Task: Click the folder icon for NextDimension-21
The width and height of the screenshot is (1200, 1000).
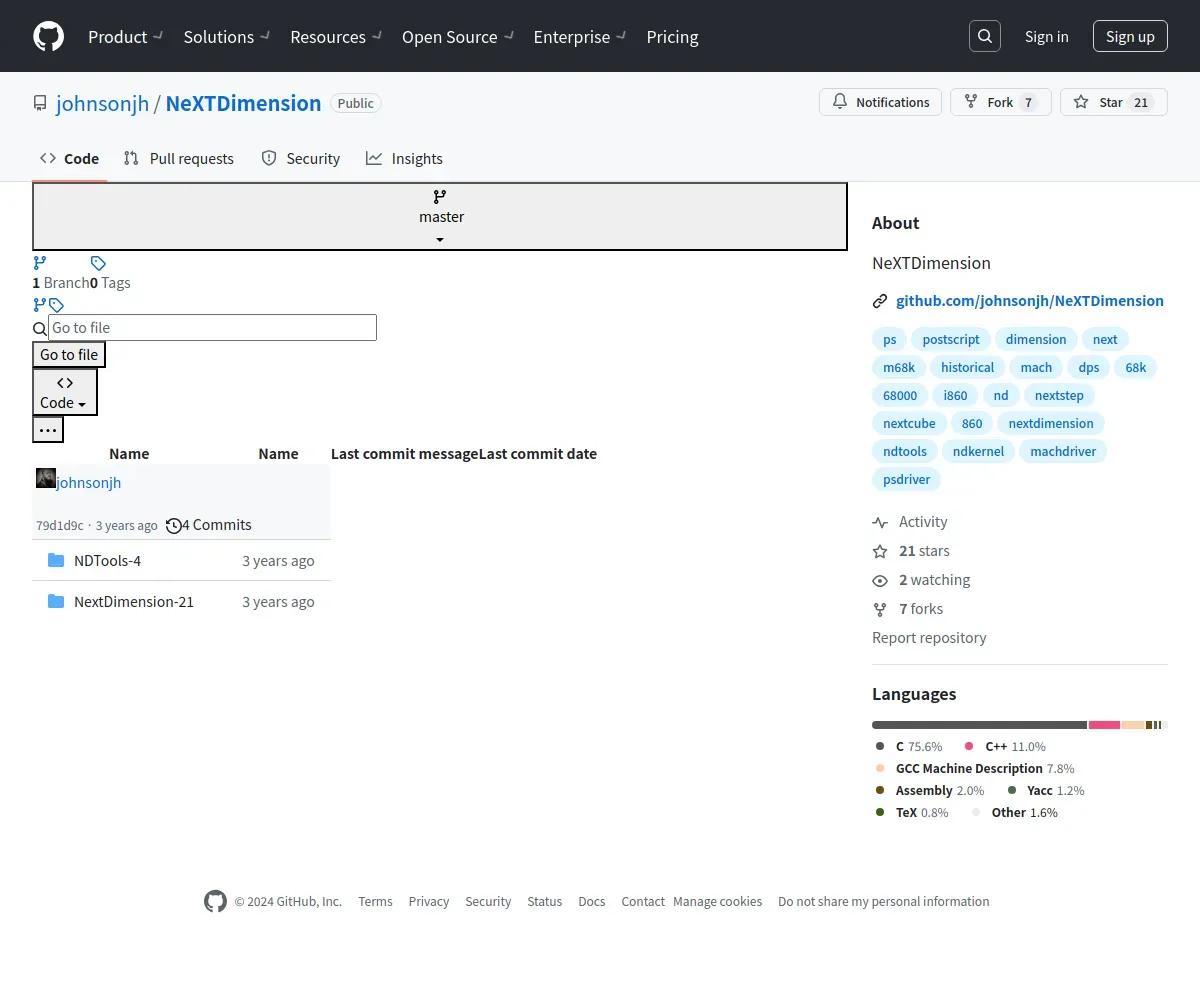Action: tap(56, 601)
